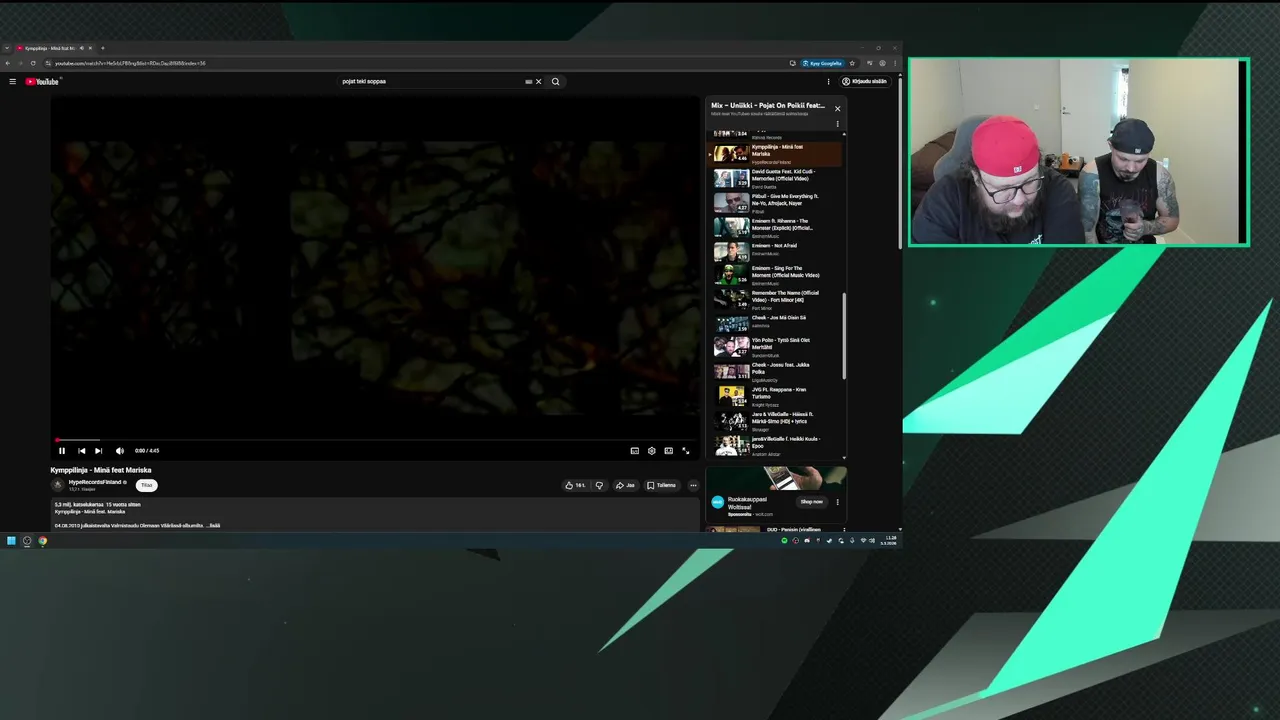Open the Chrome profile icon
1280x720 pixels.
click(x=882, y=63)
